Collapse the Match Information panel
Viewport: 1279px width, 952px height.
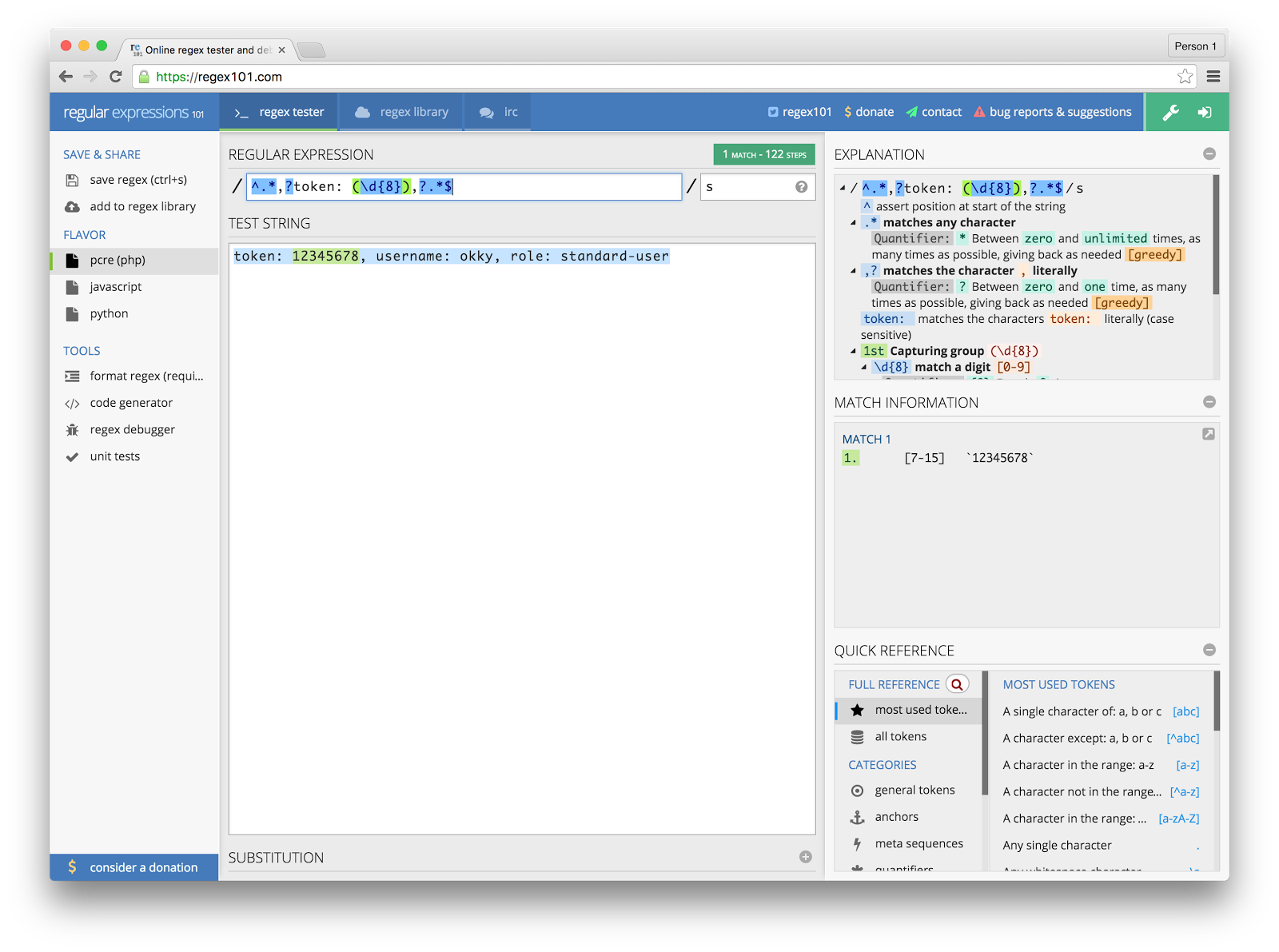click(1209, 402)
